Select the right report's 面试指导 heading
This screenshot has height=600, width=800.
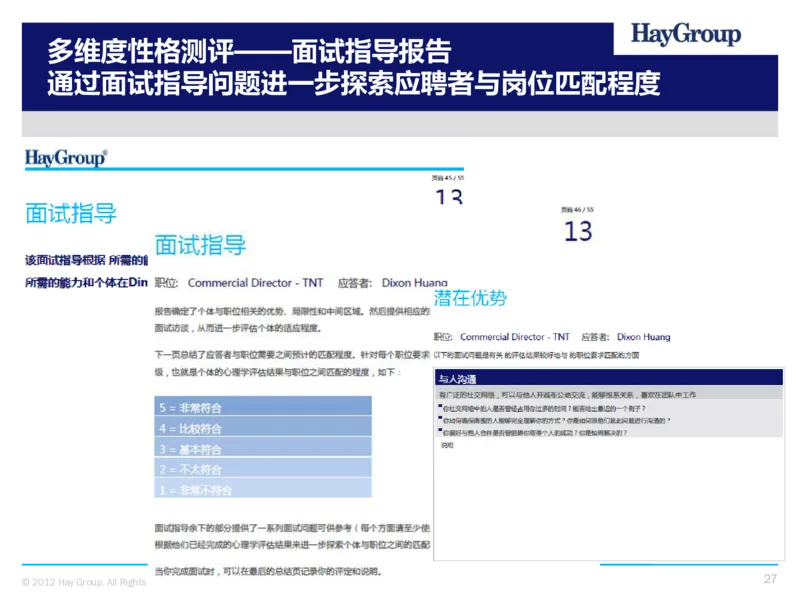click(198, 242)
